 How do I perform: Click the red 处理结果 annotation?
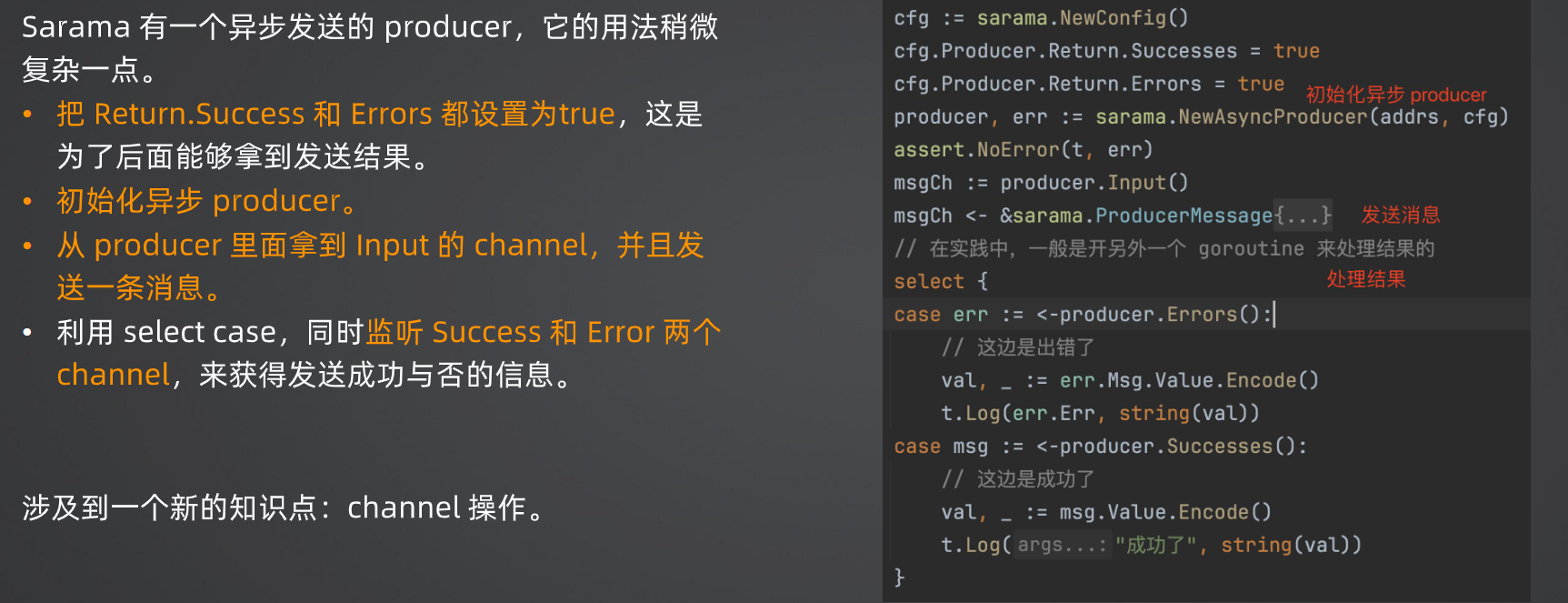pos(1365,279)
